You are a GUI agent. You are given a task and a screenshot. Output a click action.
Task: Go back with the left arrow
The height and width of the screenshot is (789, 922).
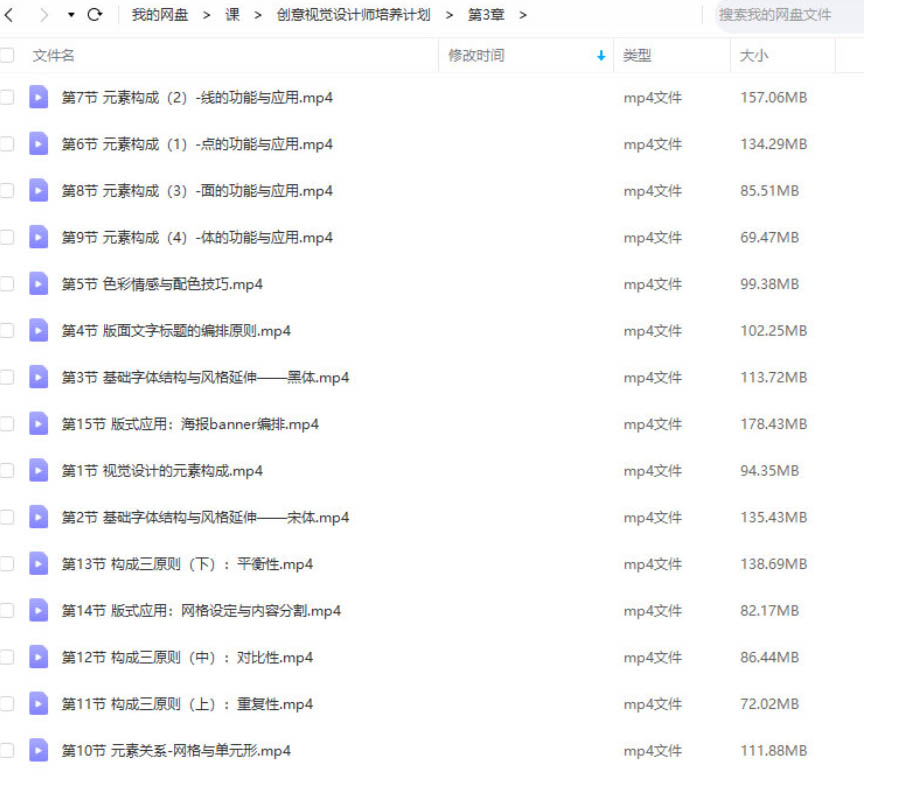9,15
